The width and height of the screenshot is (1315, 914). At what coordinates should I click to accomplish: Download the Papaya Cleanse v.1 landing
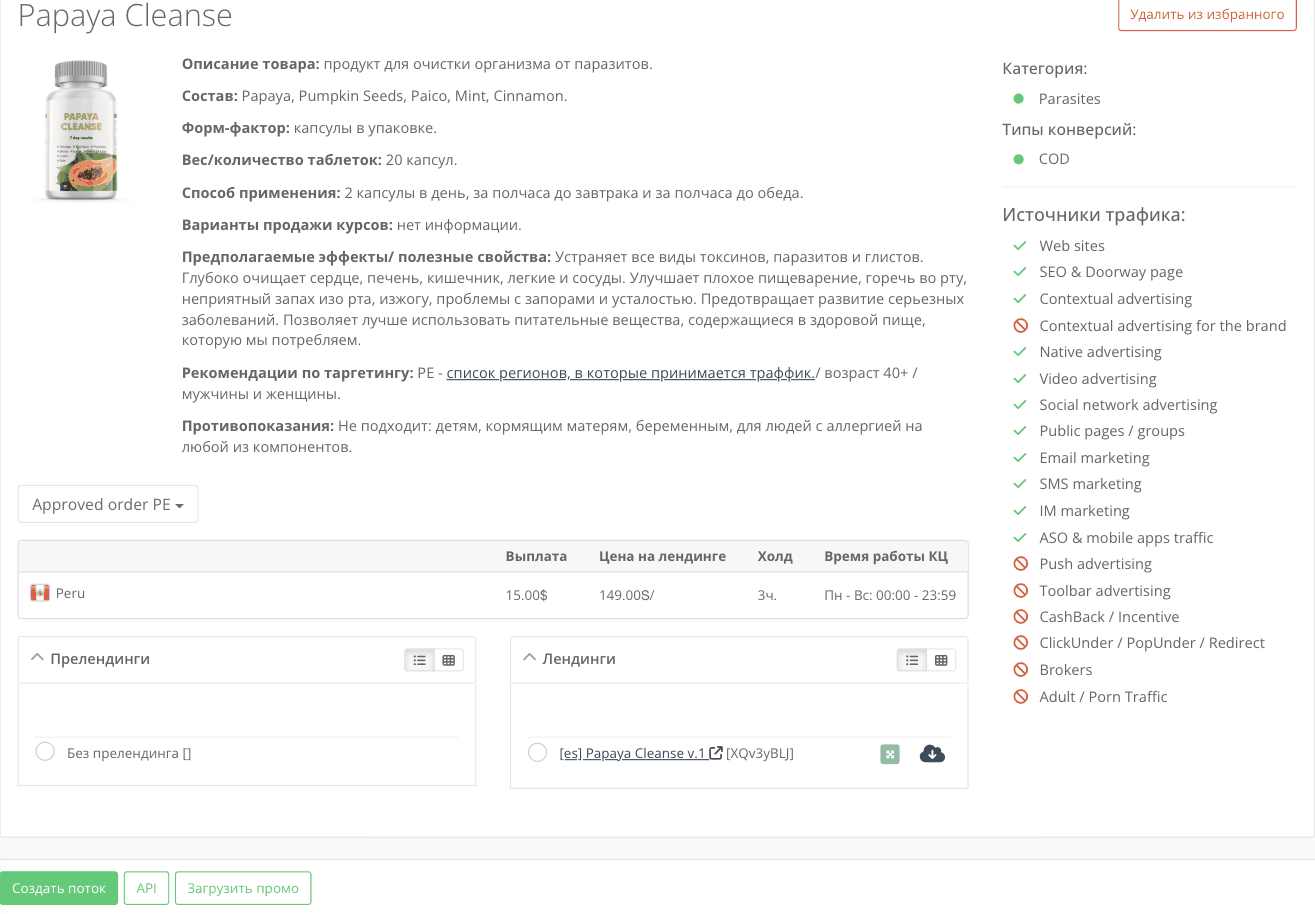pyautogui.click(x=932, y=754)
